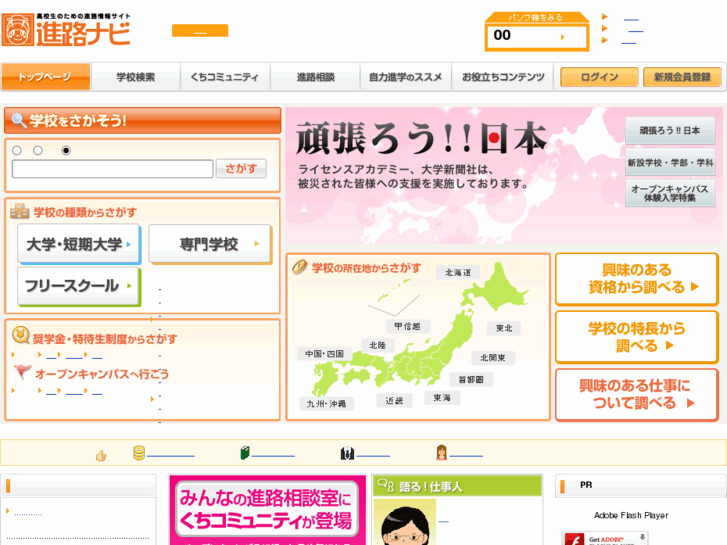Select 甲信越 region label on the map
The width and height of the screenshot is (727, 545).
(x=408, y=326)
